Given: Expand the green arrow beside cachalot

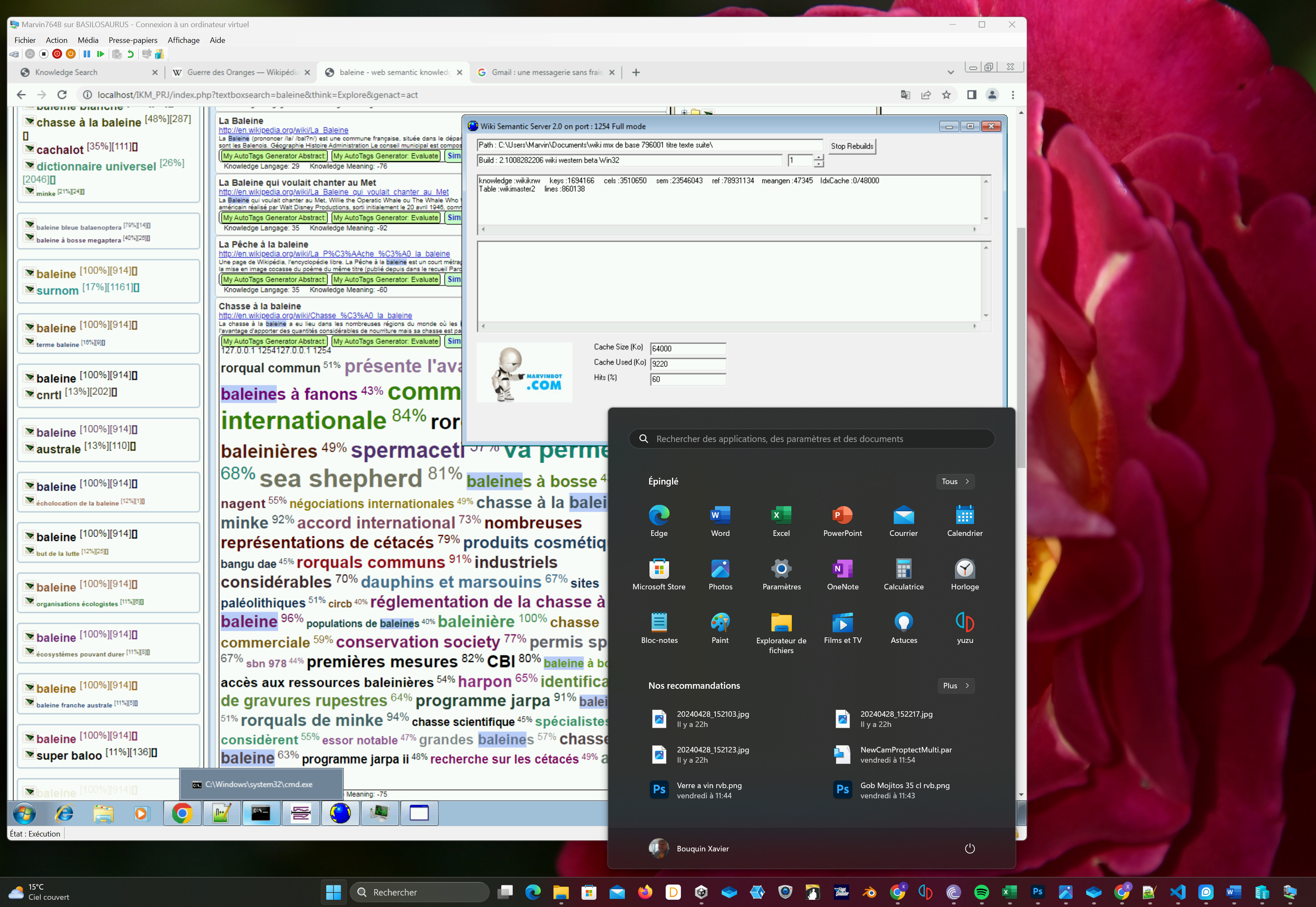Looking at the screenshot, I should click(29, 149).
